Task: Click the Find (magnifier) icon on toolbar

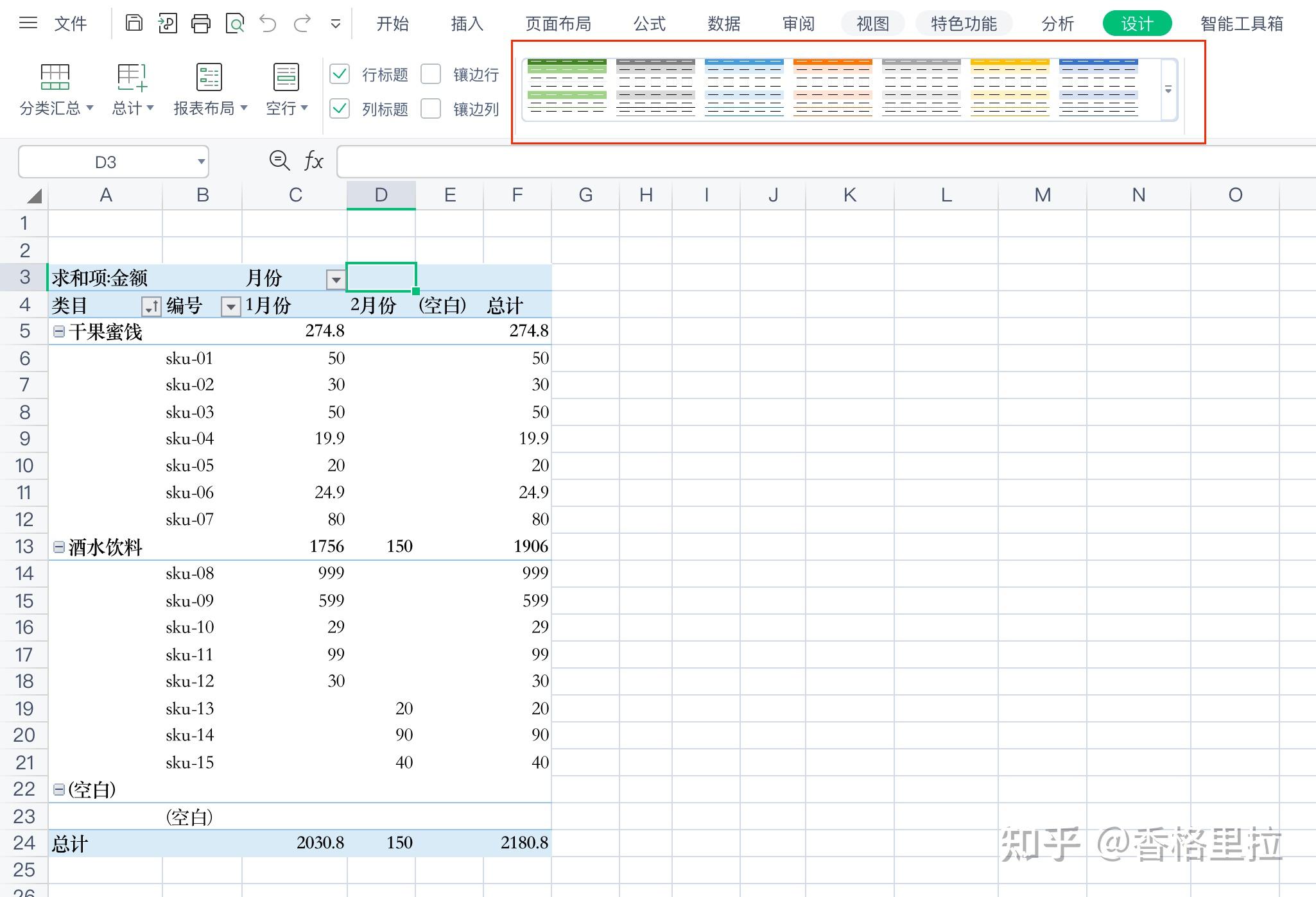Action: click(235, 23)
